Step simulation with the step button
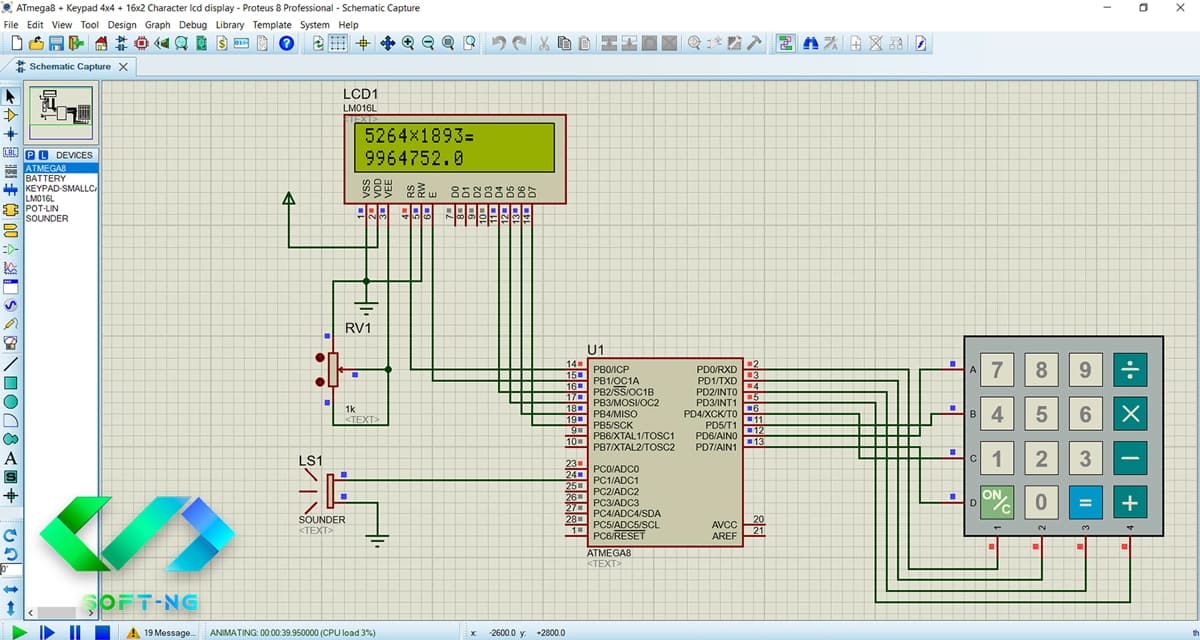1200x640 pixels. pos(46,632)
